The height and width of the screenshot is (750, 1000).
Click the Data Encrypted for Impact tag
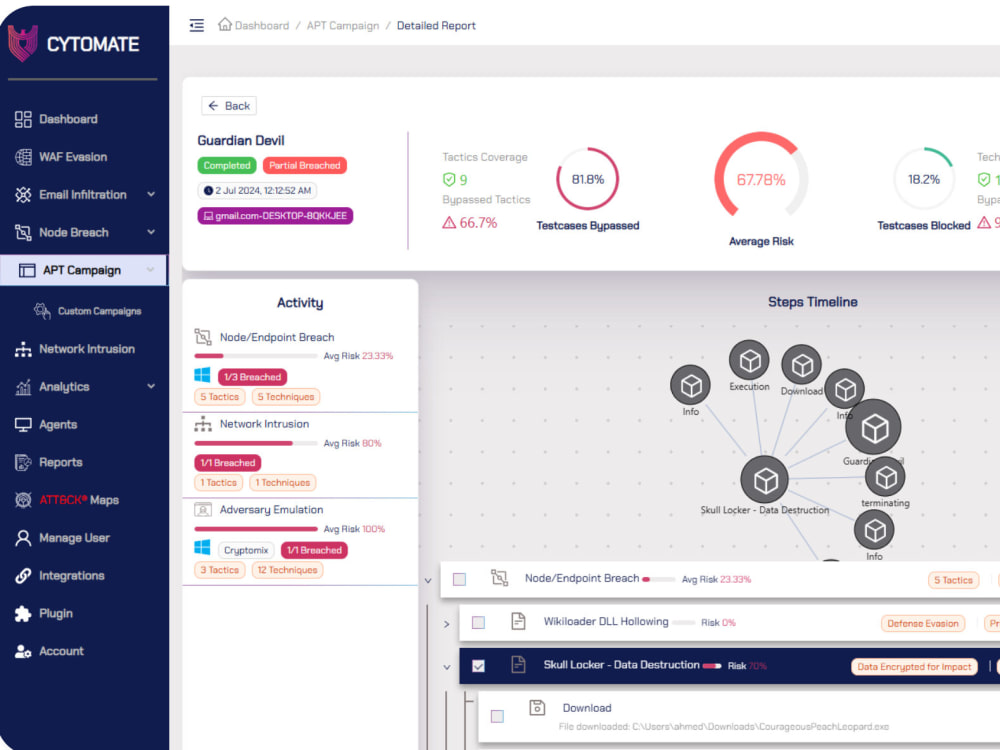[x=914, y=667]
